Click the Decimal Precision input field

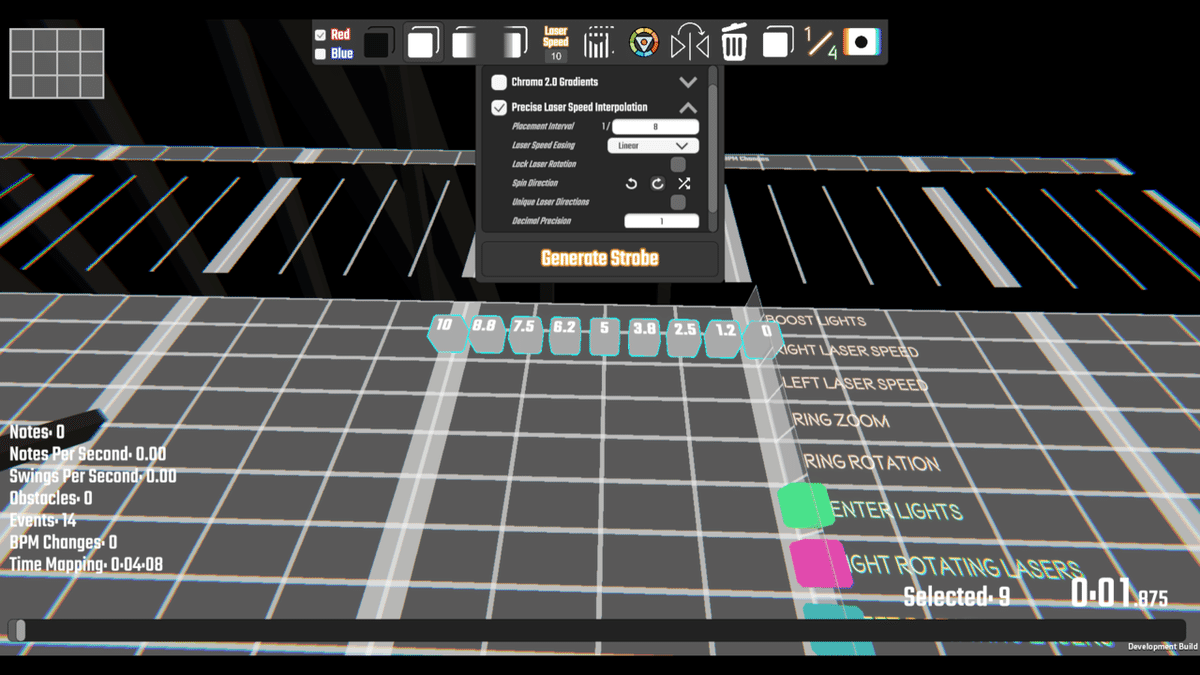tap(661, 221)
